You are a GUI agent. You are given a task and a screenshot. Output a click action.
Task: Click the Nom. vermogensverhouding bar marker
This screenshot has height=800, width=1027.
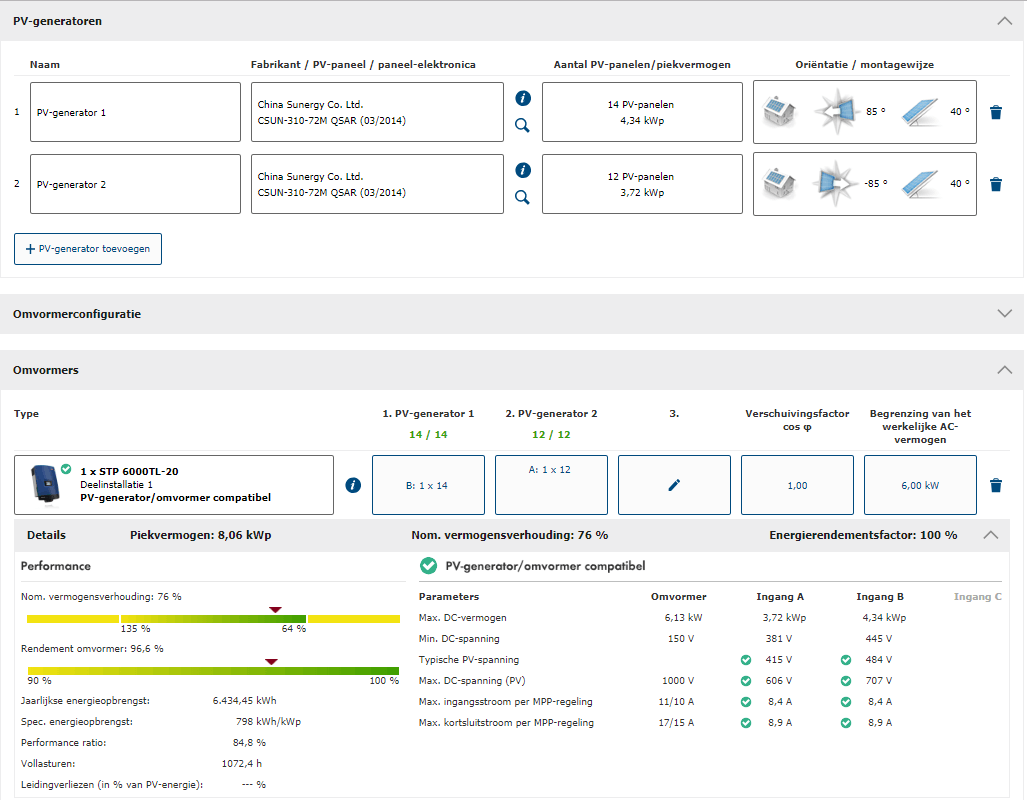[x=276, y=609]
